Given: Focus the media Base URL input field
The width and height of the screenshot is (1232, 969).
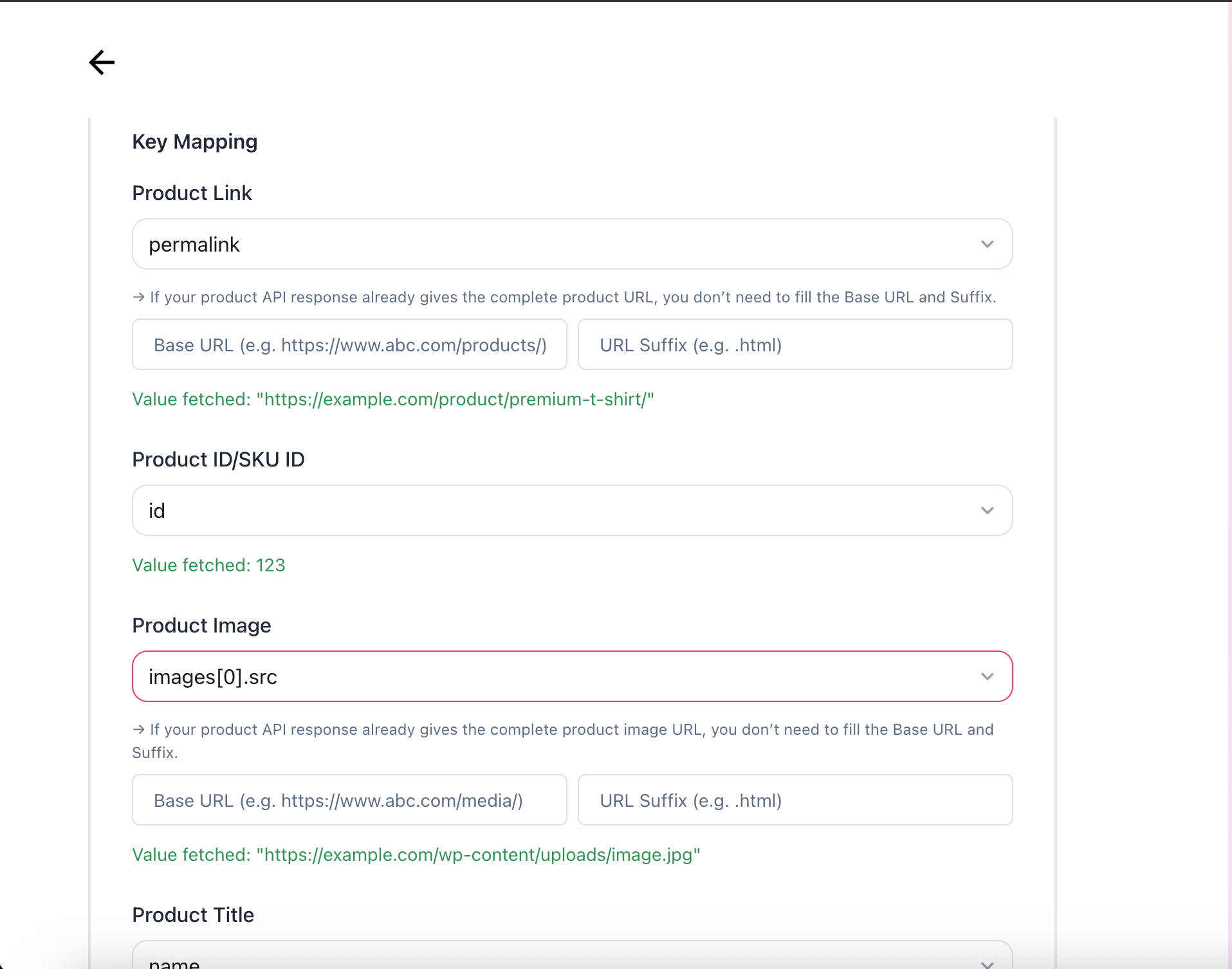Looking at the screenshot, I should coord(349,800).
